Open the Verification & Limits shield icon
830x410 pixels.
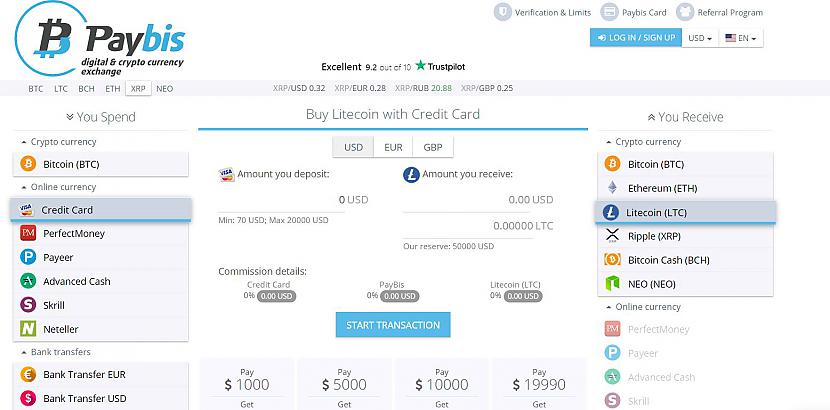coord(502,12)
